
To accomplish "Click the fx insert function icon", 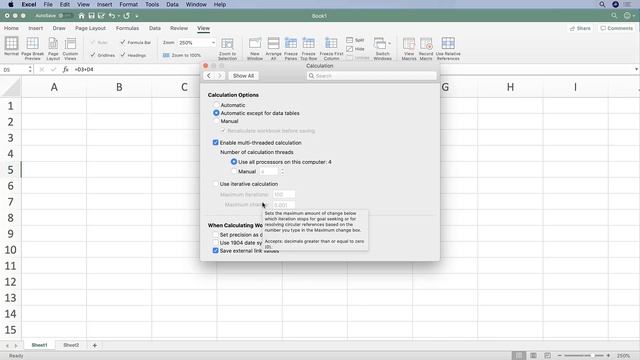I will tap(65, 70).
